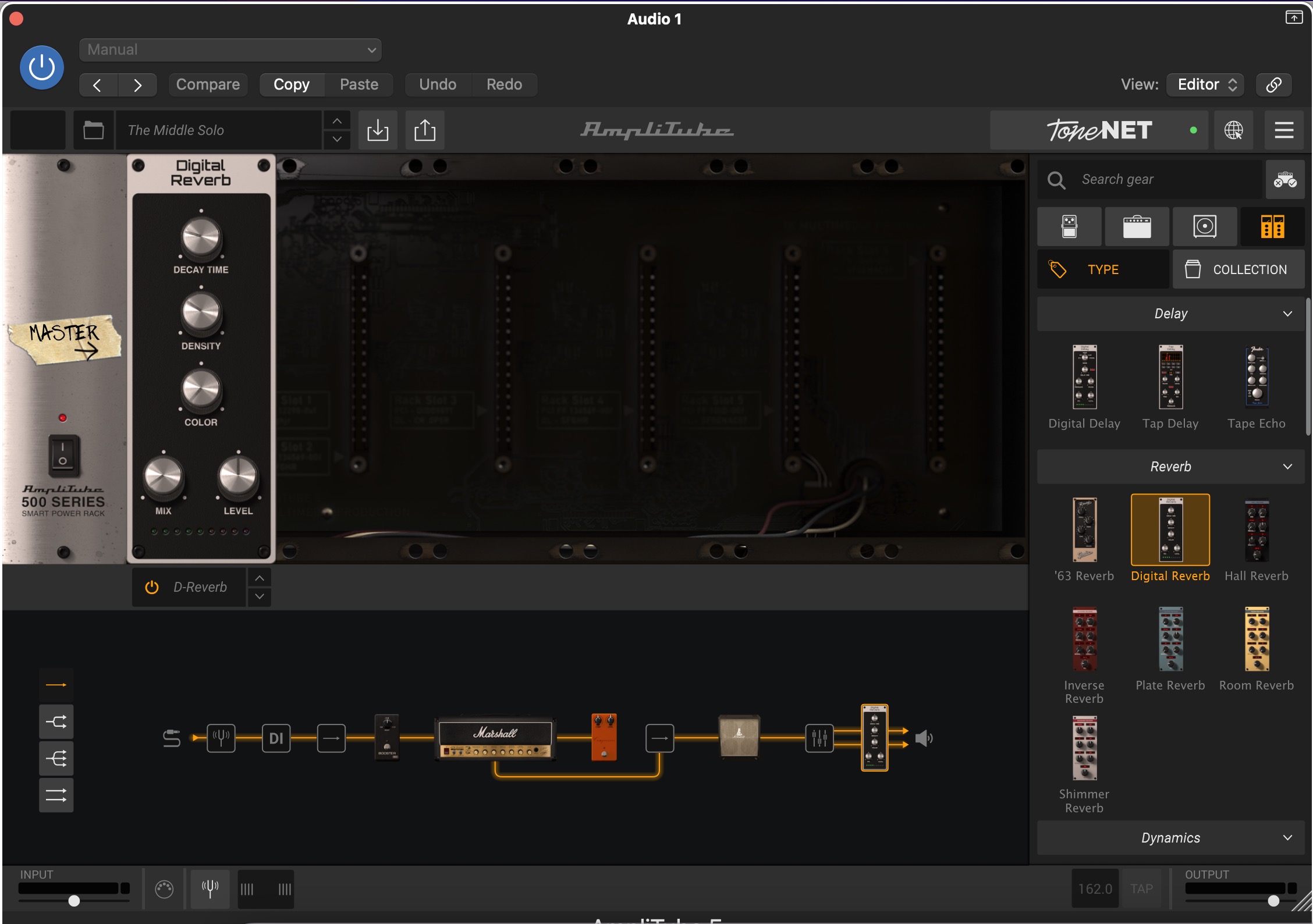The width and height of the screenshot is (1313, 924).
Task: Select the two-way split signal chain layout
Action: coord(56,722)
